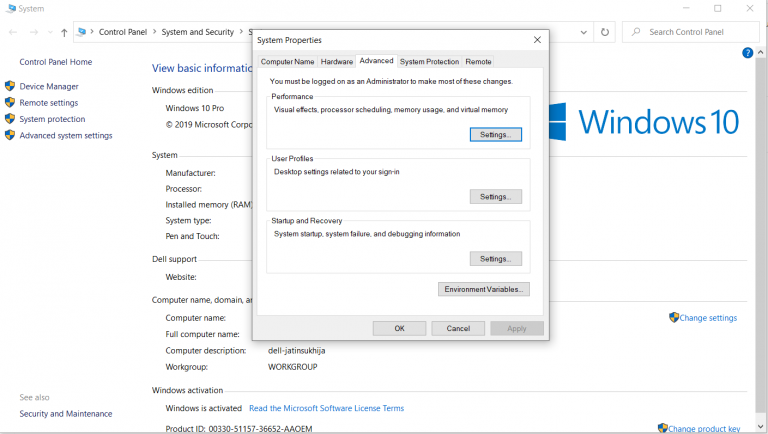The width and height of the screenshot is (768, 434).
Task: Click System and Security in the breadcrumb
Action: [x=198, y=32]
